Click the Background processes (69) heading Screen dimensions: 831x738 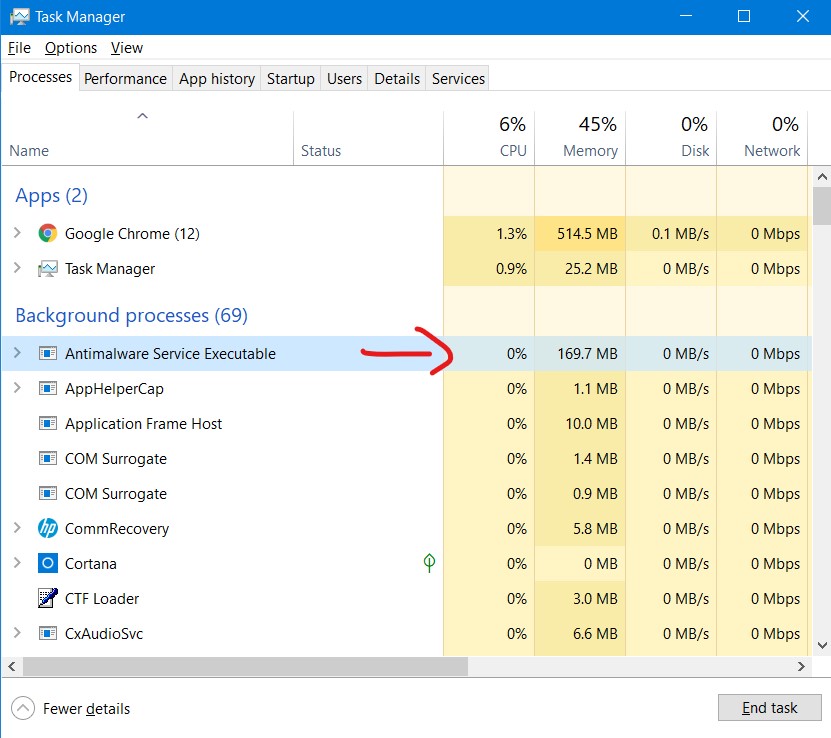(x=131, y=315)
